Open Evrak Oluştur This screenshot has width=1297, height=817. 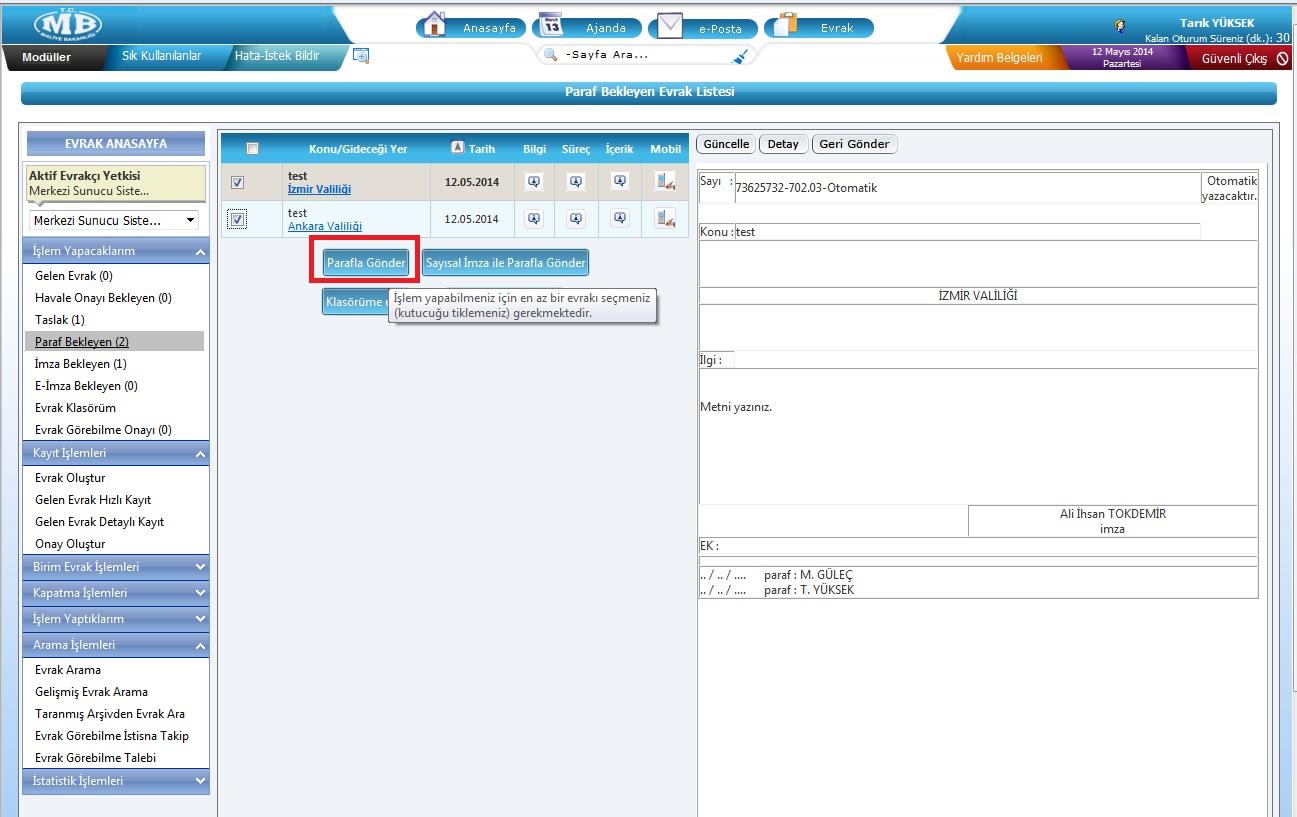pyautogui.click(x=70, y=478)
